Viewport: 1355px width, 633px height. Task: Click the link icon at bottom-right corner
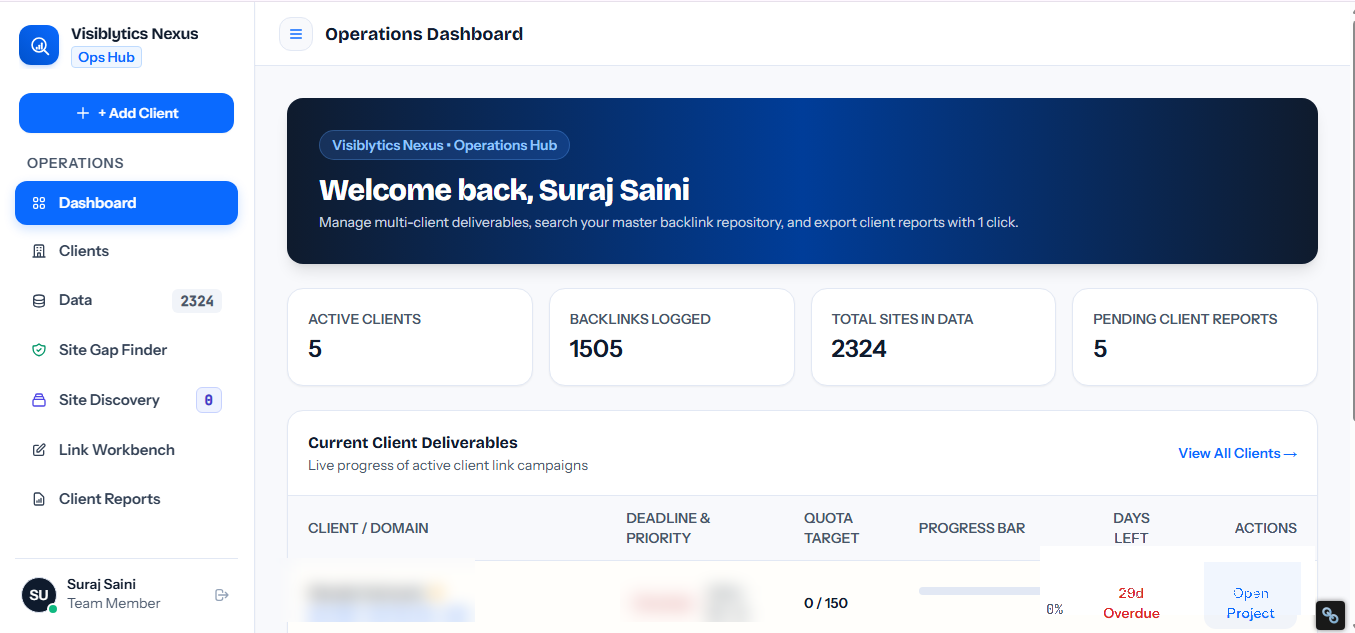coord(1330,615)
